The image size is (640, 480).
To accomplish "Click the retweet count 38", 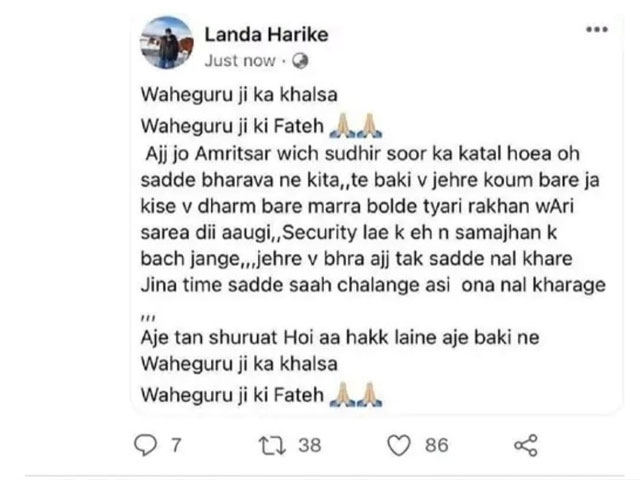I will coord(310,445).
